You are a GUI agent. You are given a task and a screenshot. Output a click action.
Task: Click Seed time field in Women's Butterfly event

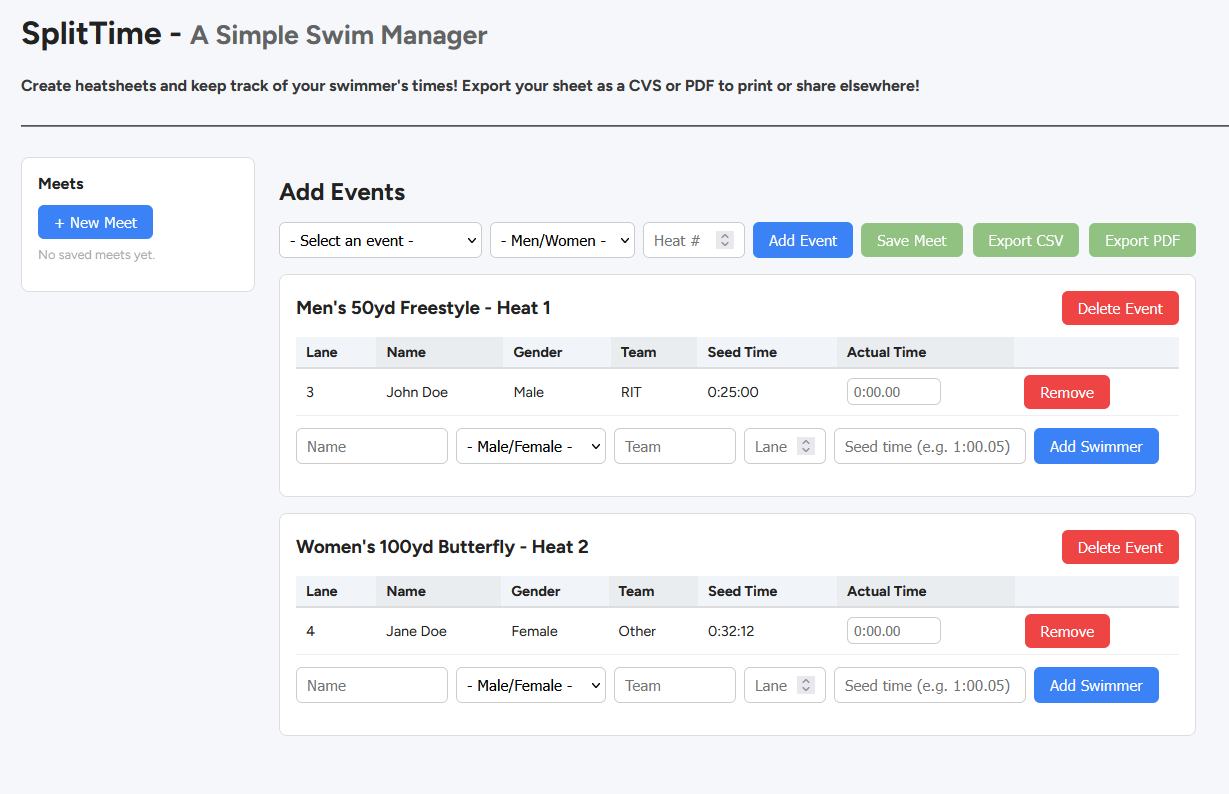tap(930, 685)
